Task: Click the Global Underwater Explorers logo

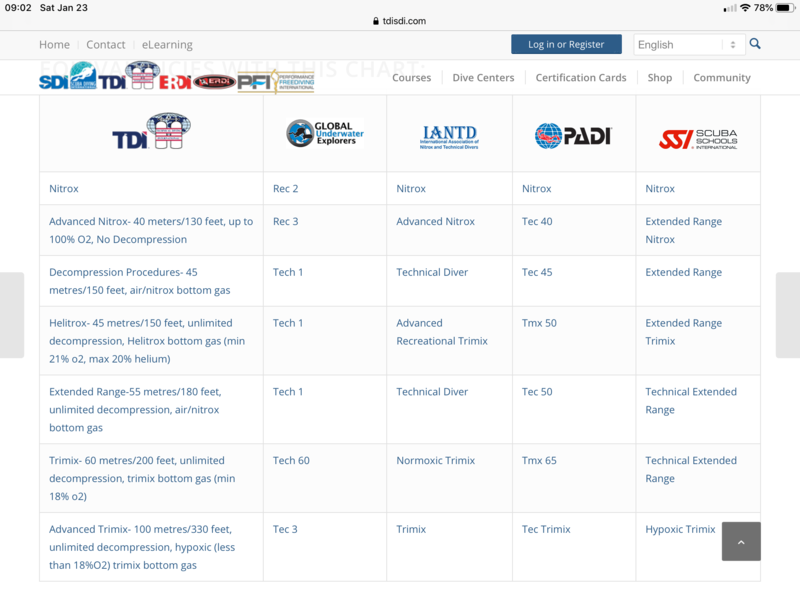Action: pyautogui.click(x=324, y=133)
